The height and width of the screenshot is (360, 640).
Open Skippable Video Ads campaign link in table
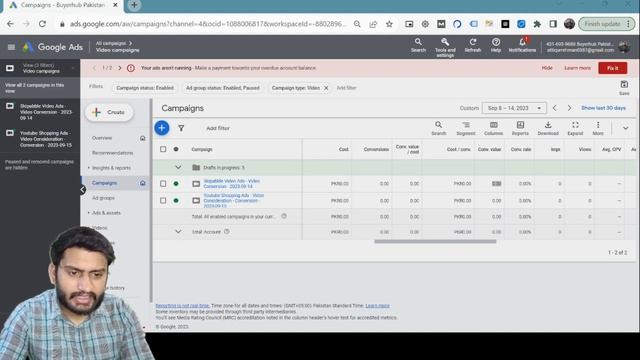click(x=231, y=184)
